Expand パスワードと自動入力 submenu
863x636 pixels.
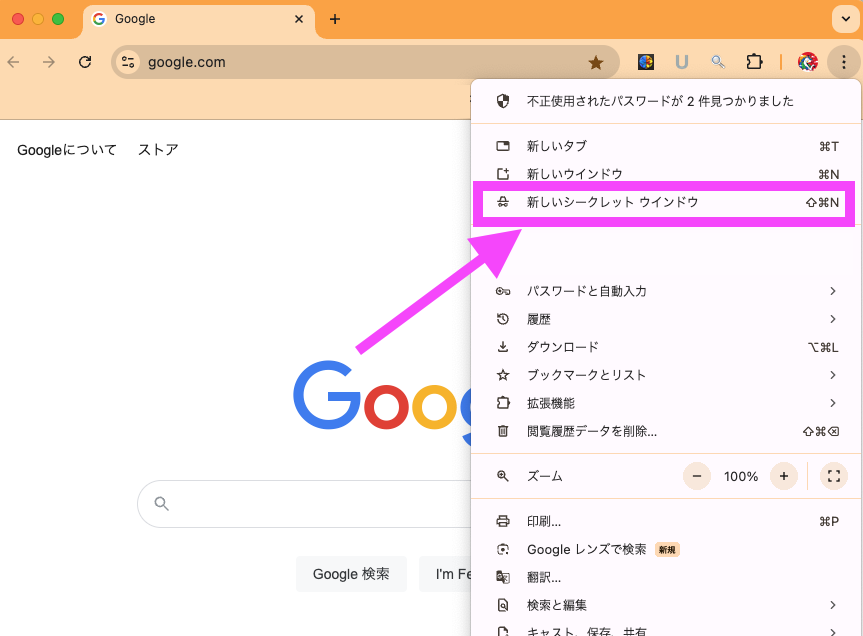tap(665, 291)
